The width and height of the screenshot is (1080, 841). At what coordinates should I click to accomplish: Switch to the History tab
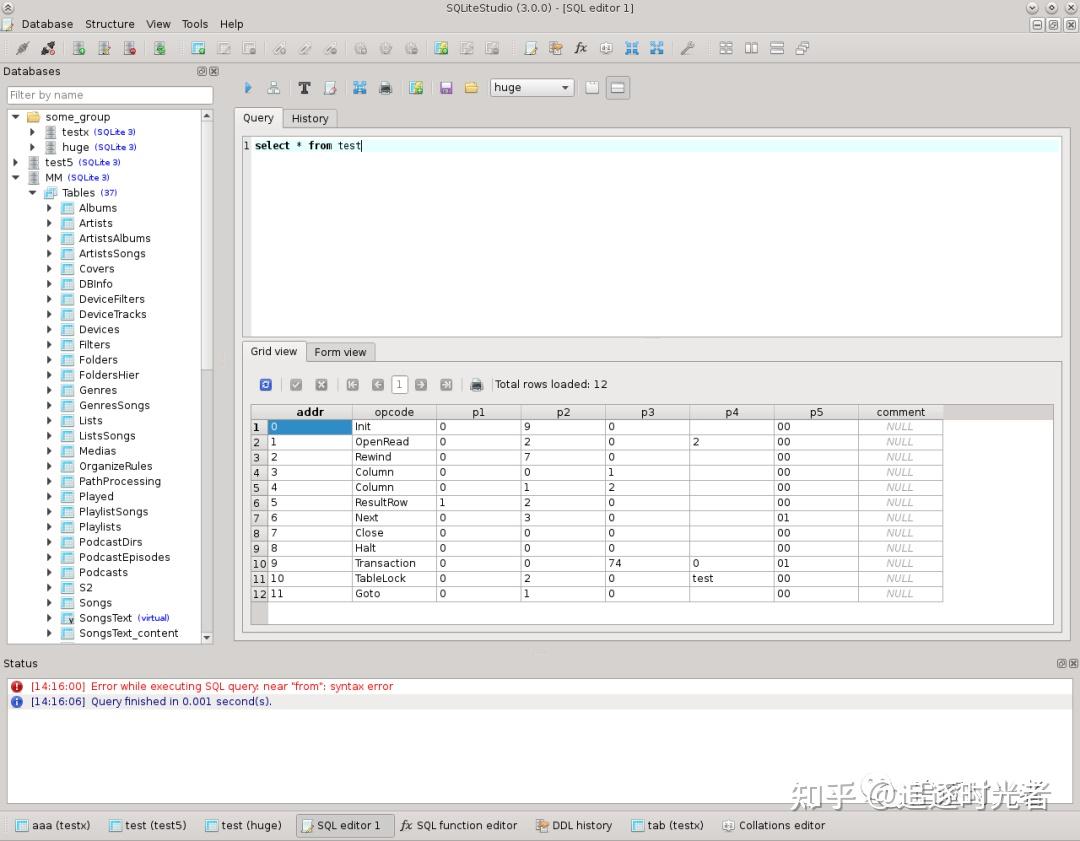tap(310, 118)
